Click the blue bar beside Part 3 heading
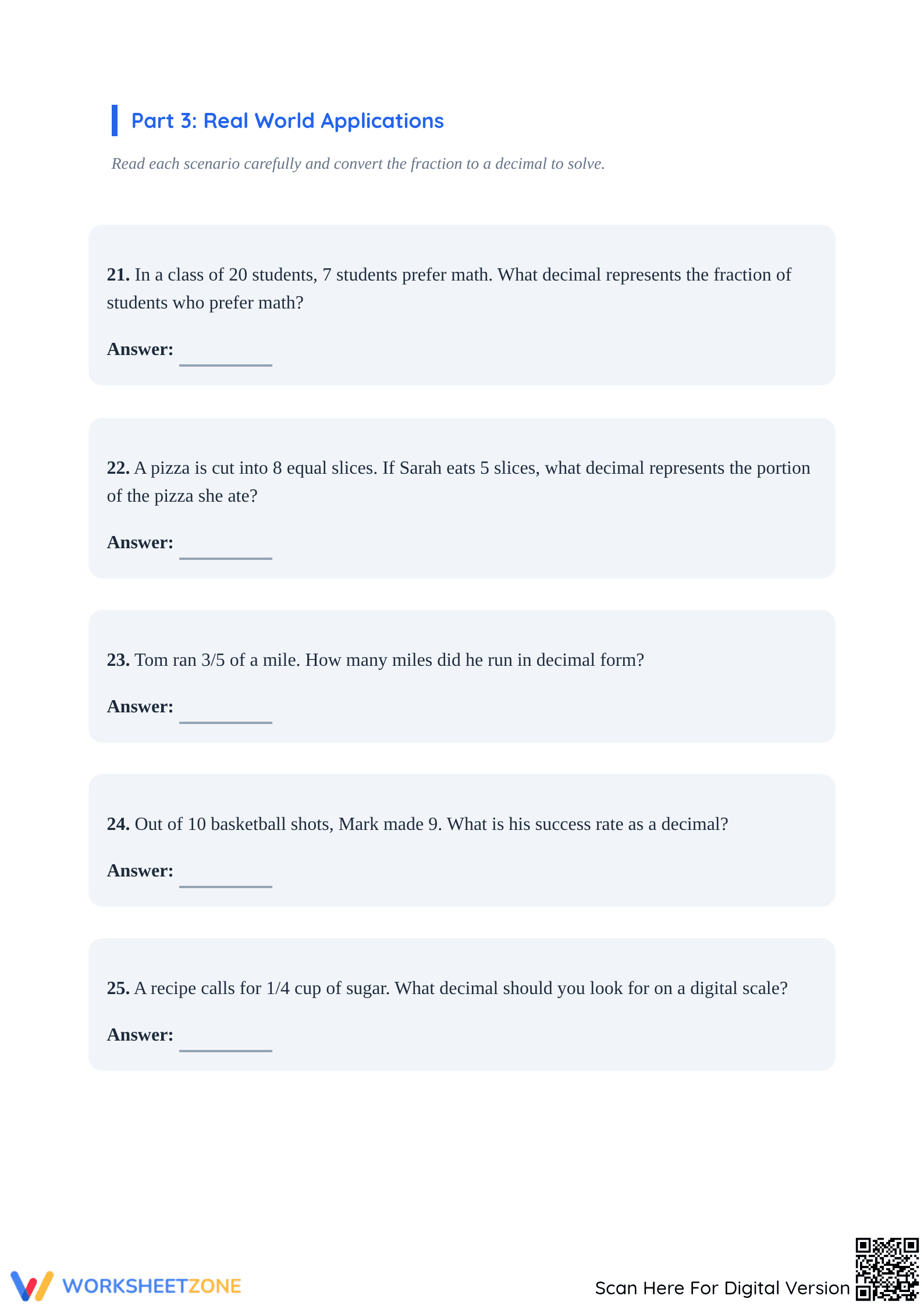Viewport: 924px width, 1306px height. (115, 120)
